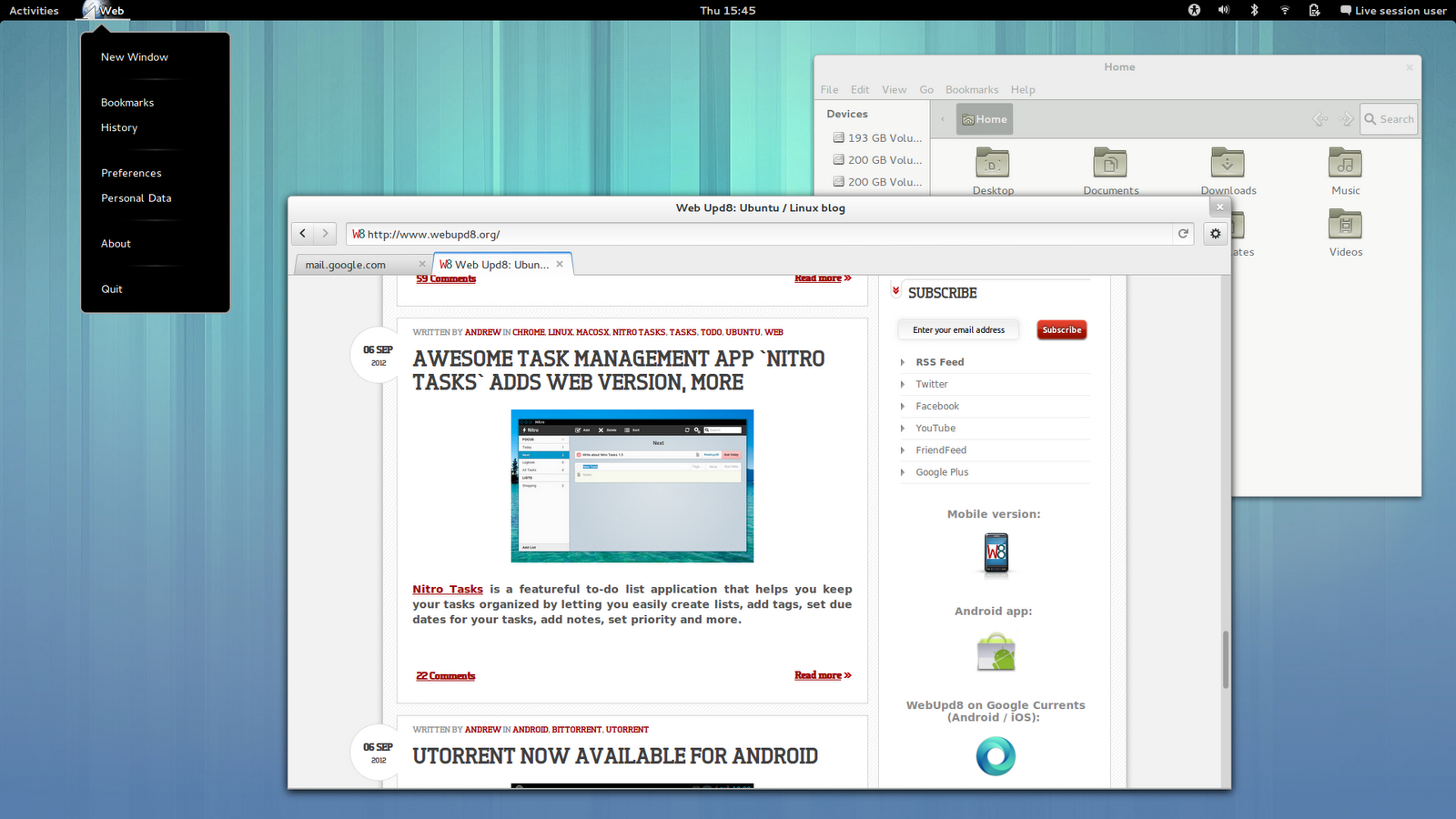Choose Personal Data from Web menu

pos(136,197)
